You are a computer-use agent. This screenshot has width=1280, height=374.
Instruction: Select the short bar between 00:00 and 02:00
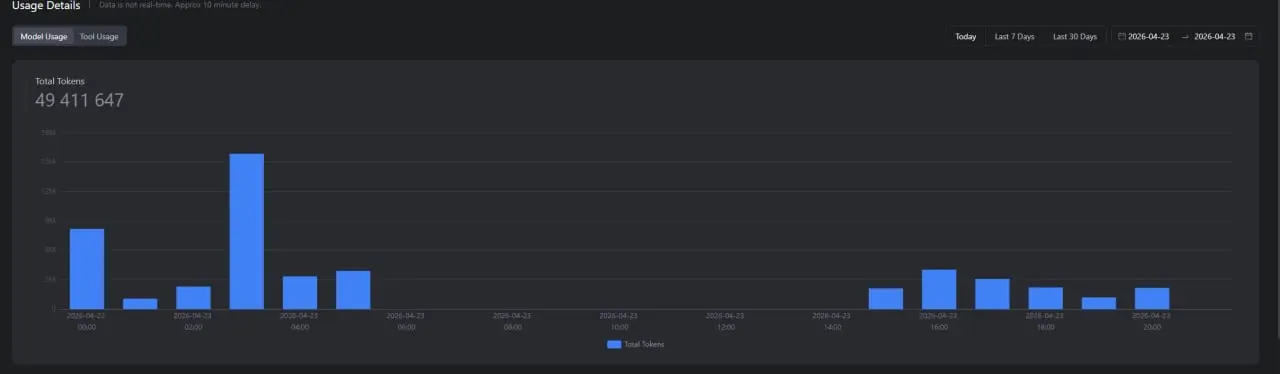(140, 304)
